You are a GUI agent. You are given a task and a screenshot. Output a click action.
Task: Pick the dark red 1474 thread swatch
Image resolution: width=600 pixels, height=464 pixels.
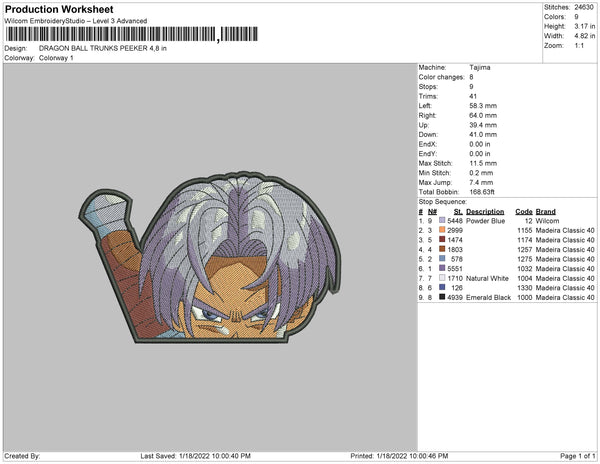point(442,239)
